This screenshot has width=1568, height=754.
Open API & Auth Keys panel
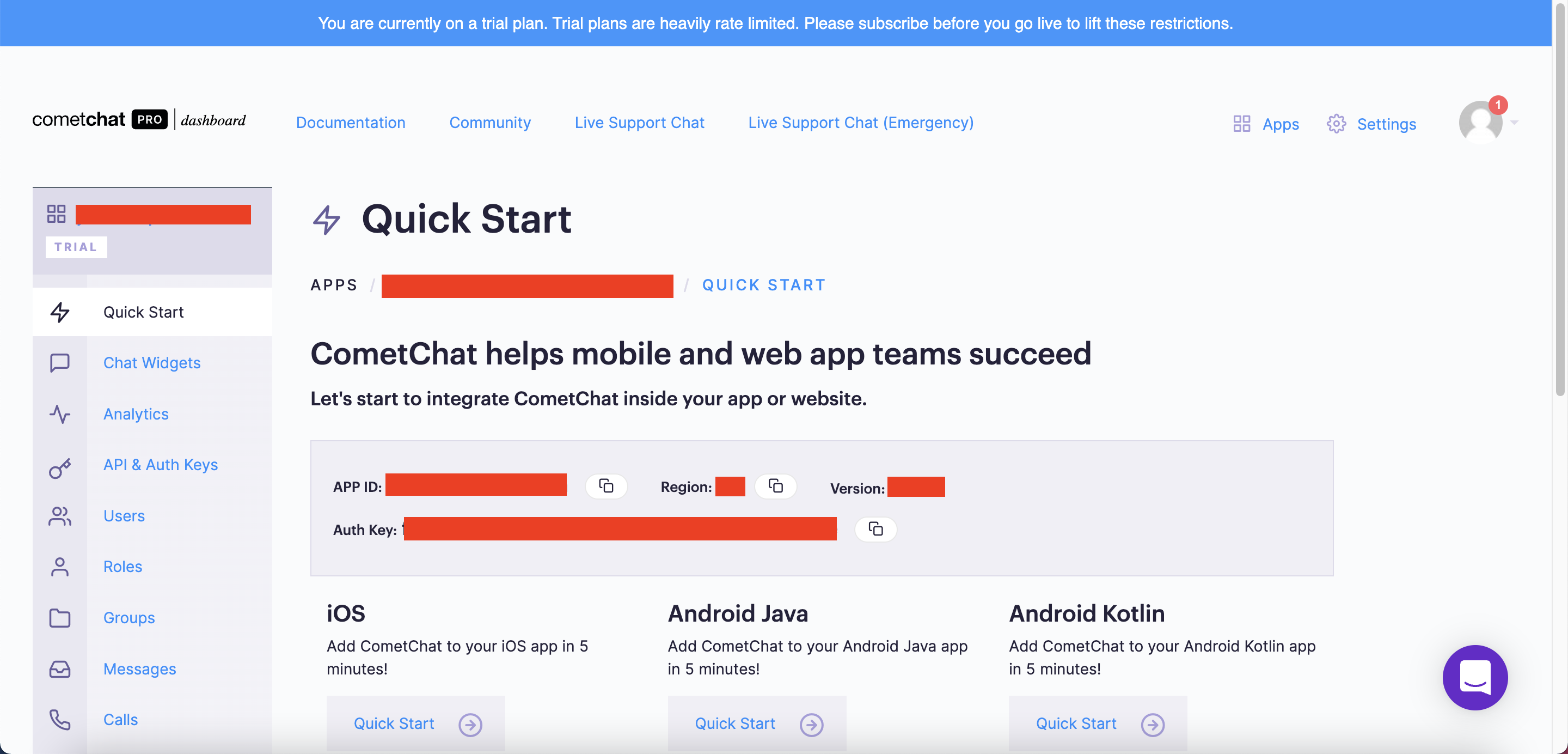160,464
